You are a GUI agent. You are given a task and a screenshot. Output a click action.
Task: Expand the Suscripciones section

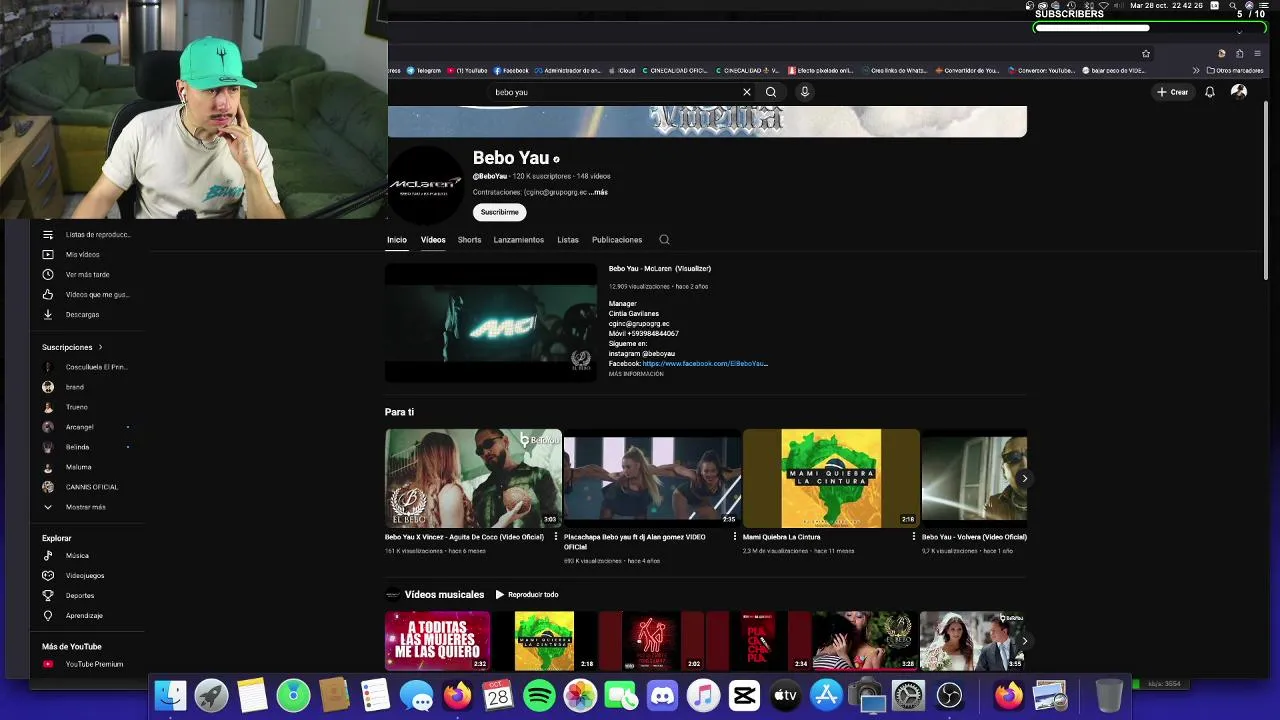72,347
